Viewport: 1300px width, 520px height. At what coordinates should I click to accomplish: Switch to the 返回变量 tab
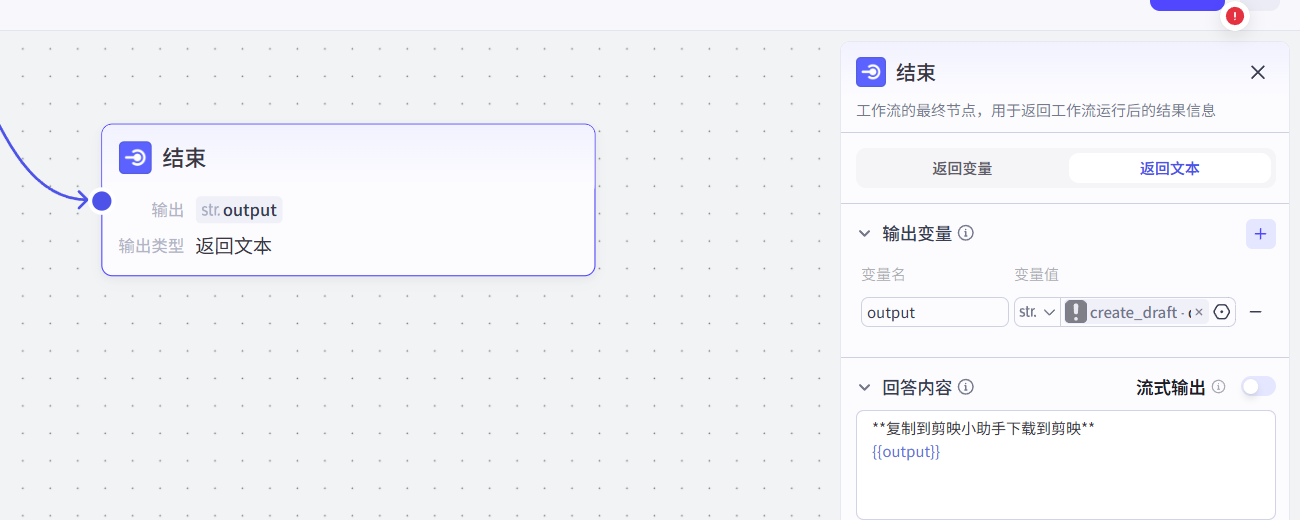coord(962,168)
